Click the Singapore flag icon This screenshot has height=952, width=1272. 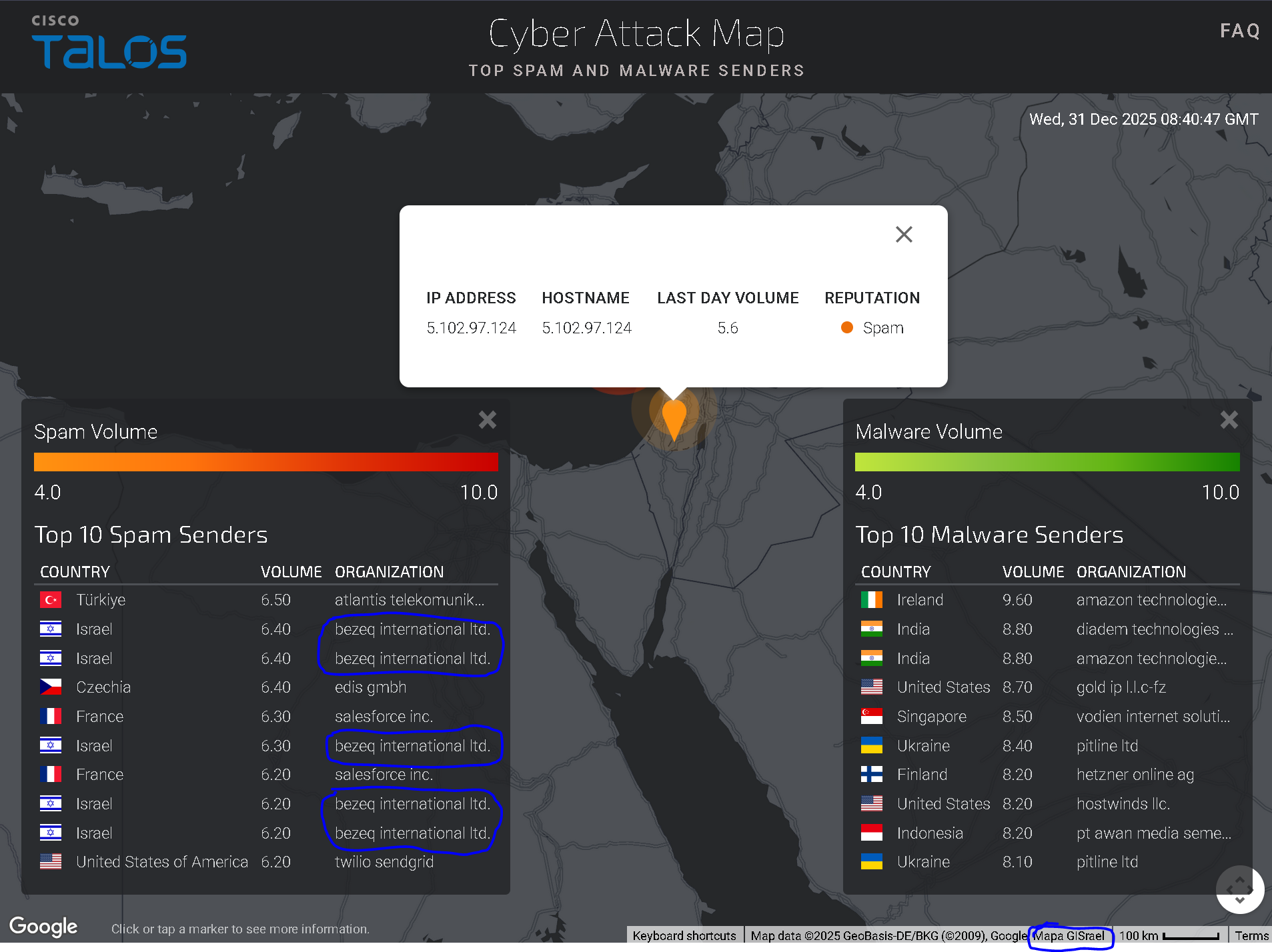(x=872, y=716)
